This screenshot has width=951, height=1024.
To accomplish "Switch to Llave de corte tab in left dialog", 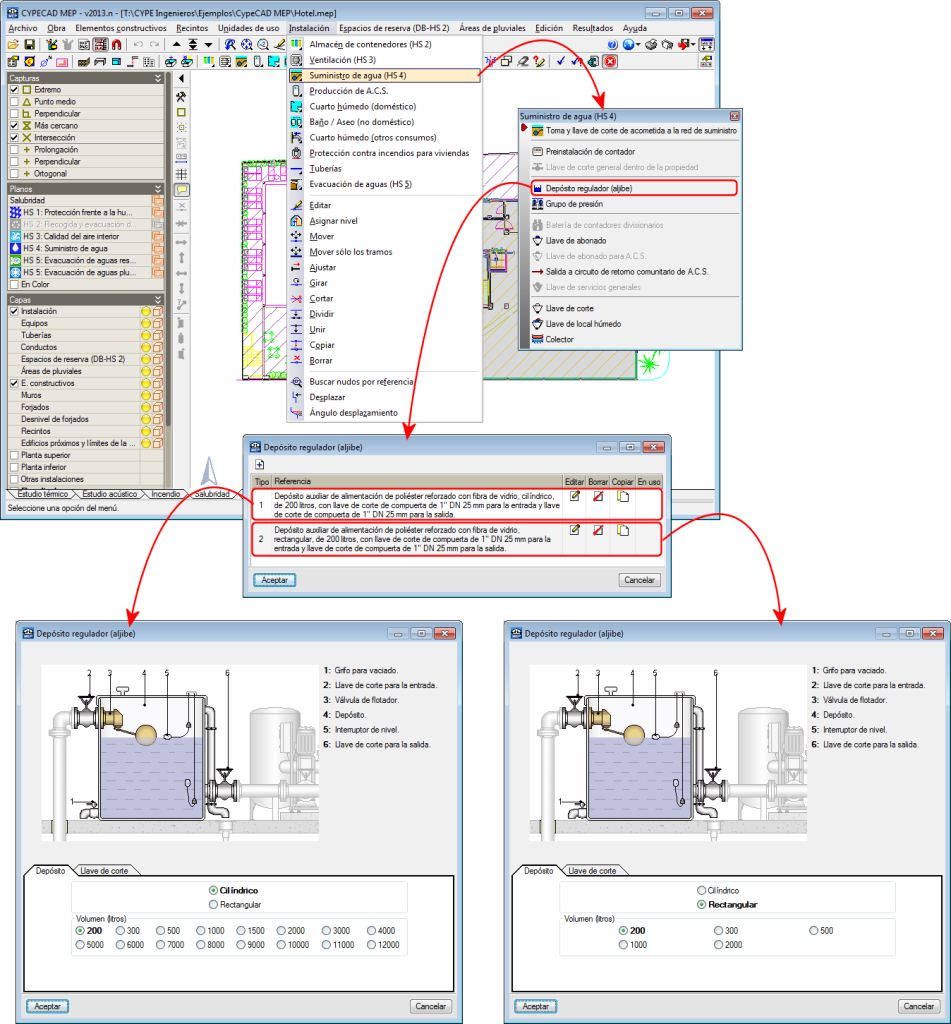I will click(104, 871).
